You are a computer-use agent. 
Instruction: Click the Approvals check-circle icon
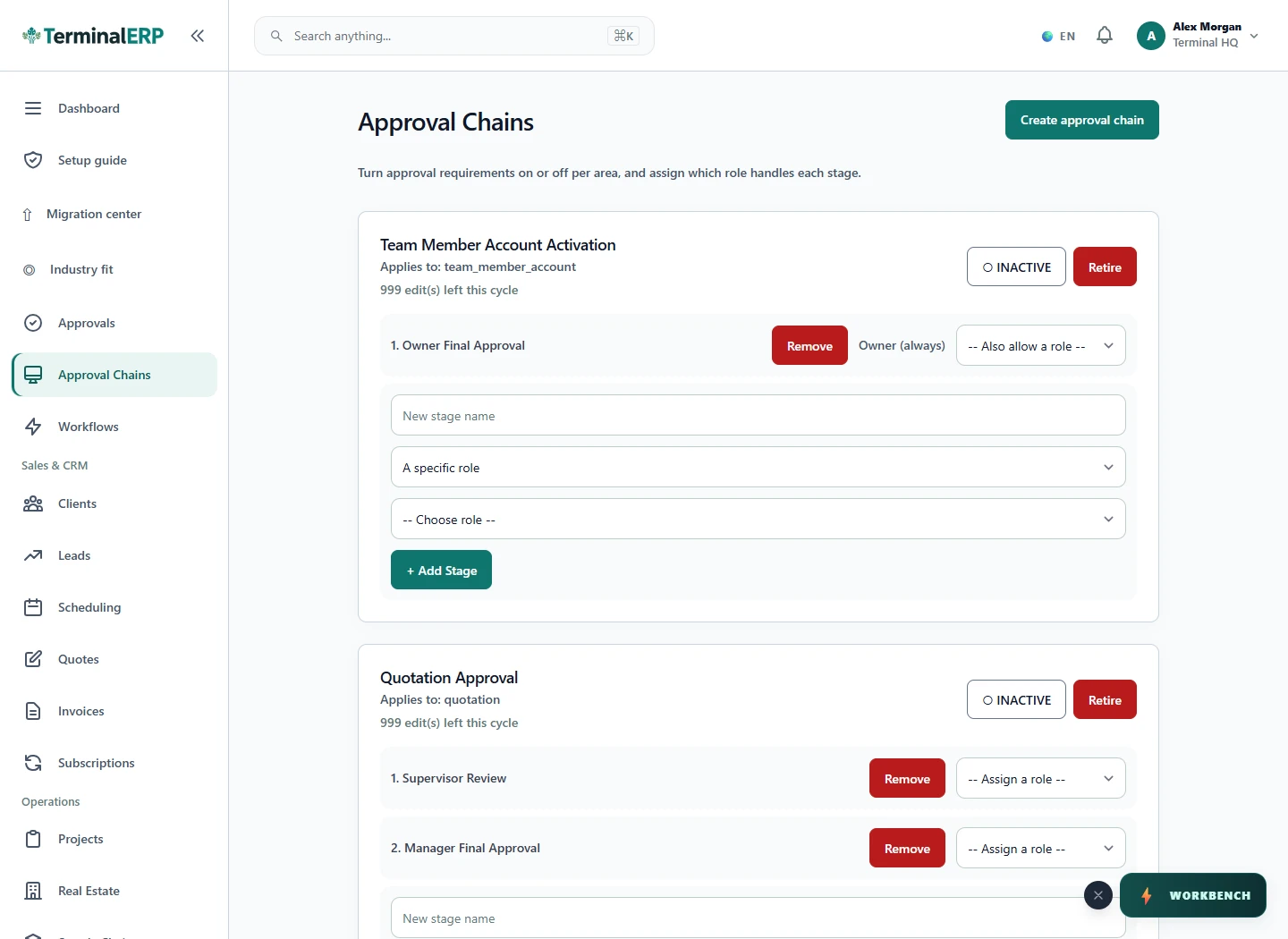pyautogui.click(x=33, y=323)
